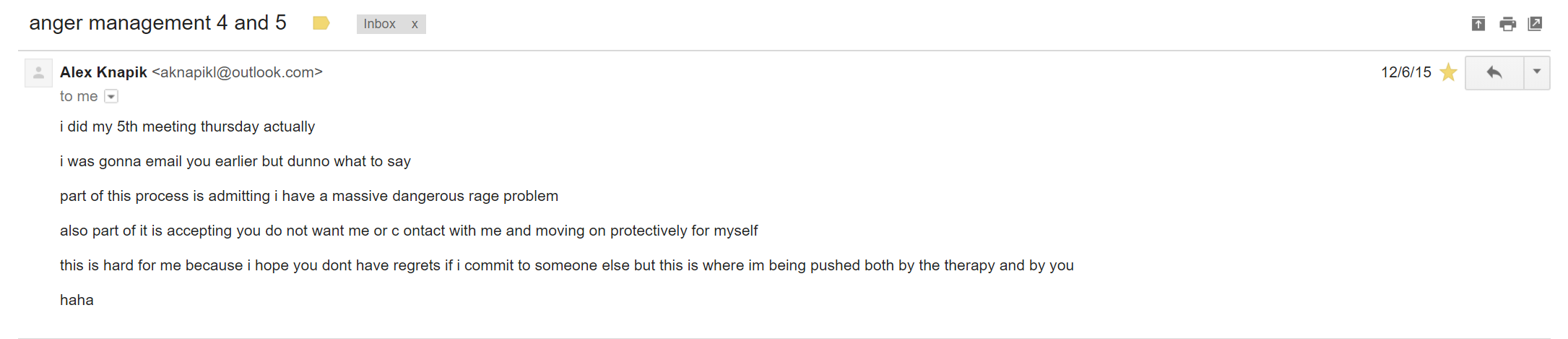Click the yellow importance marker
The height and width of the screenshot is (339, 1568).
(321, 23)
